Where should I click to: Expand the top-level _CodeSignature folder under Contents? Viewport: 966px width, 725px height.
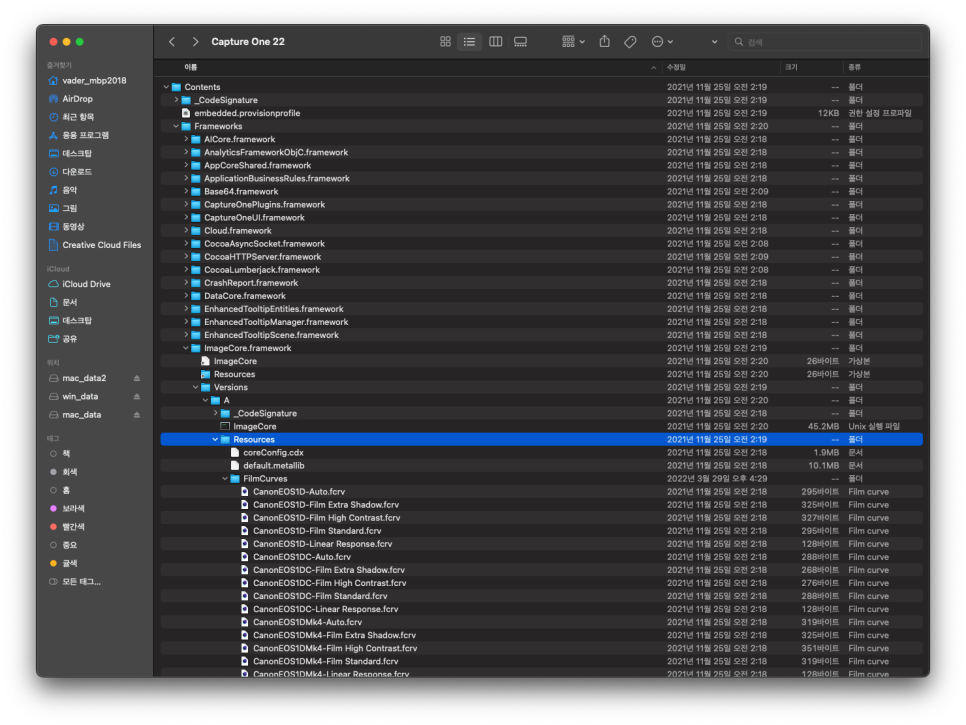(x=176, y=100)
